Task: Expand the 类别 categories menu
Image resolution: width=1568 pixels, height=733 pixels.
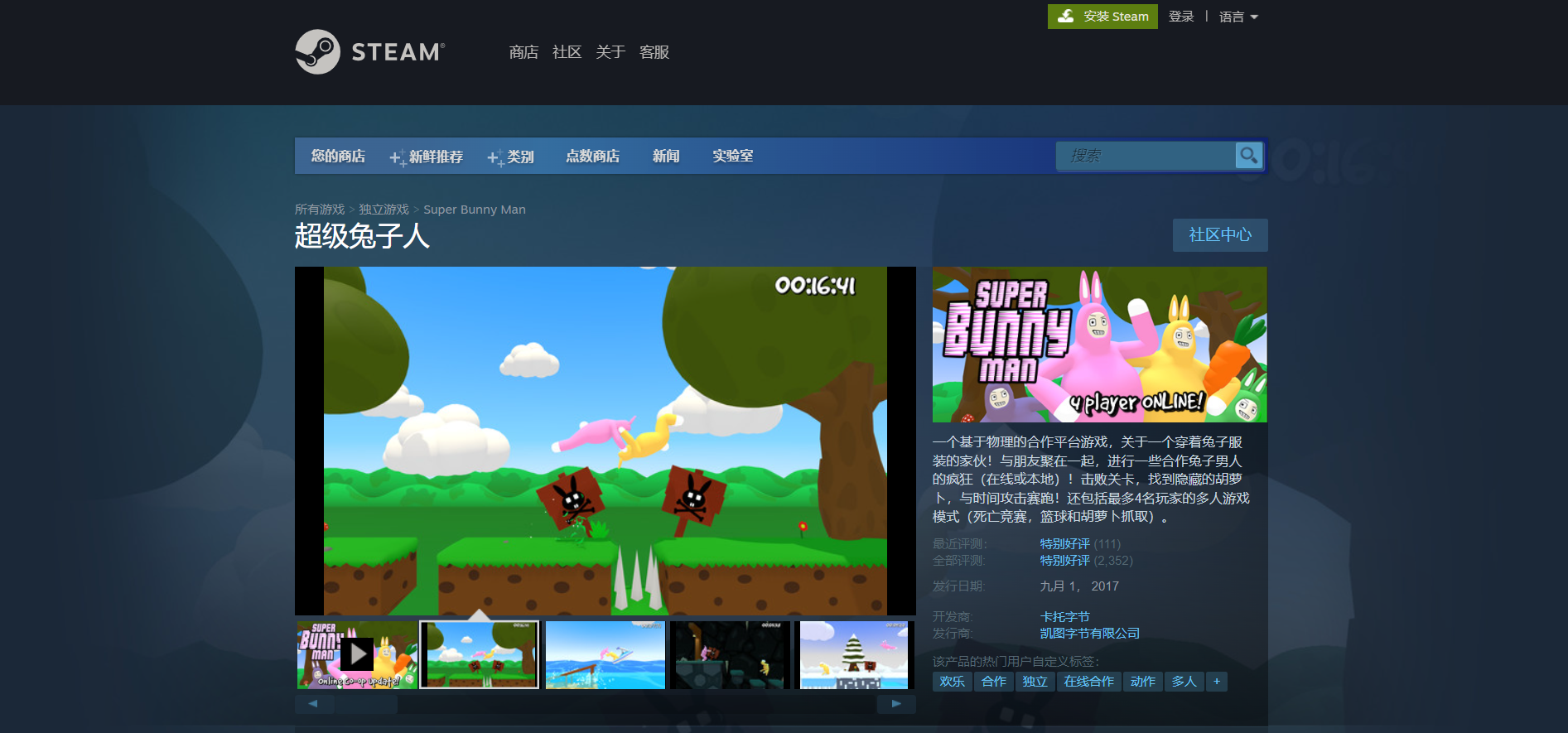Action: click(x=510, y=157)
